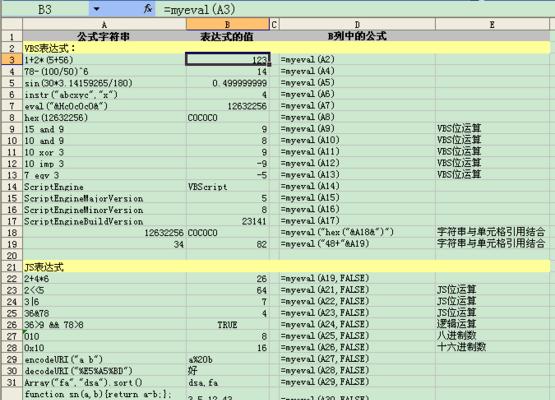Click the VBScript result cell
Screen dimensions: 555x400
point(227,187)
